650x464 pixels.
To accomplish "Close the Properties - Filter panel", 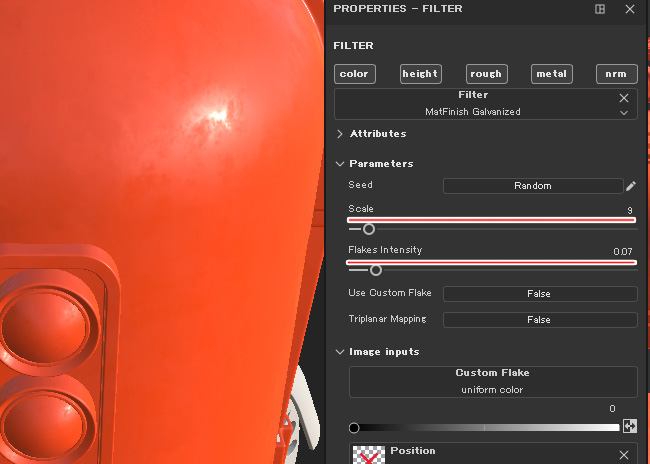I will point(629,9).
